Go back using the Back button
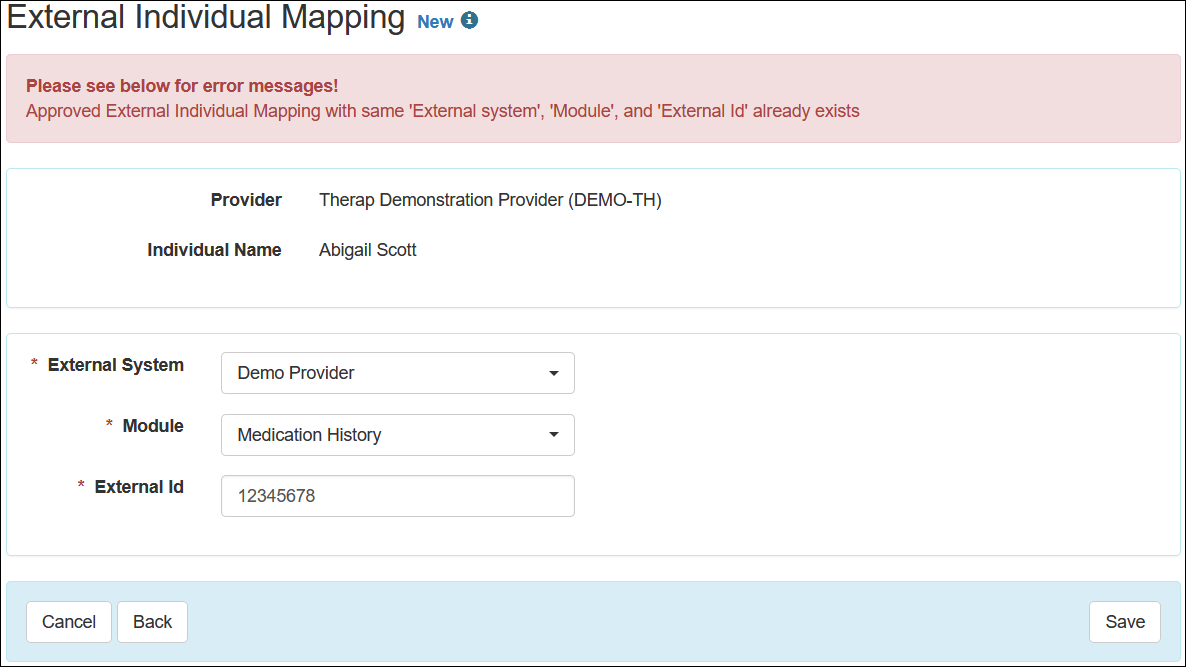1186x667 pixels. click(152, 622)
